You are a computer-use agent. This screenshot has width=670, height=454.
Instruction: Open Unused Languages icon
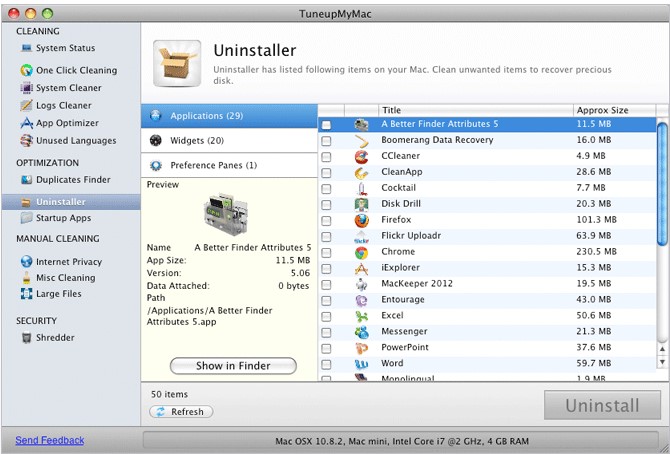pyautogui.click(x=26, y=141)
